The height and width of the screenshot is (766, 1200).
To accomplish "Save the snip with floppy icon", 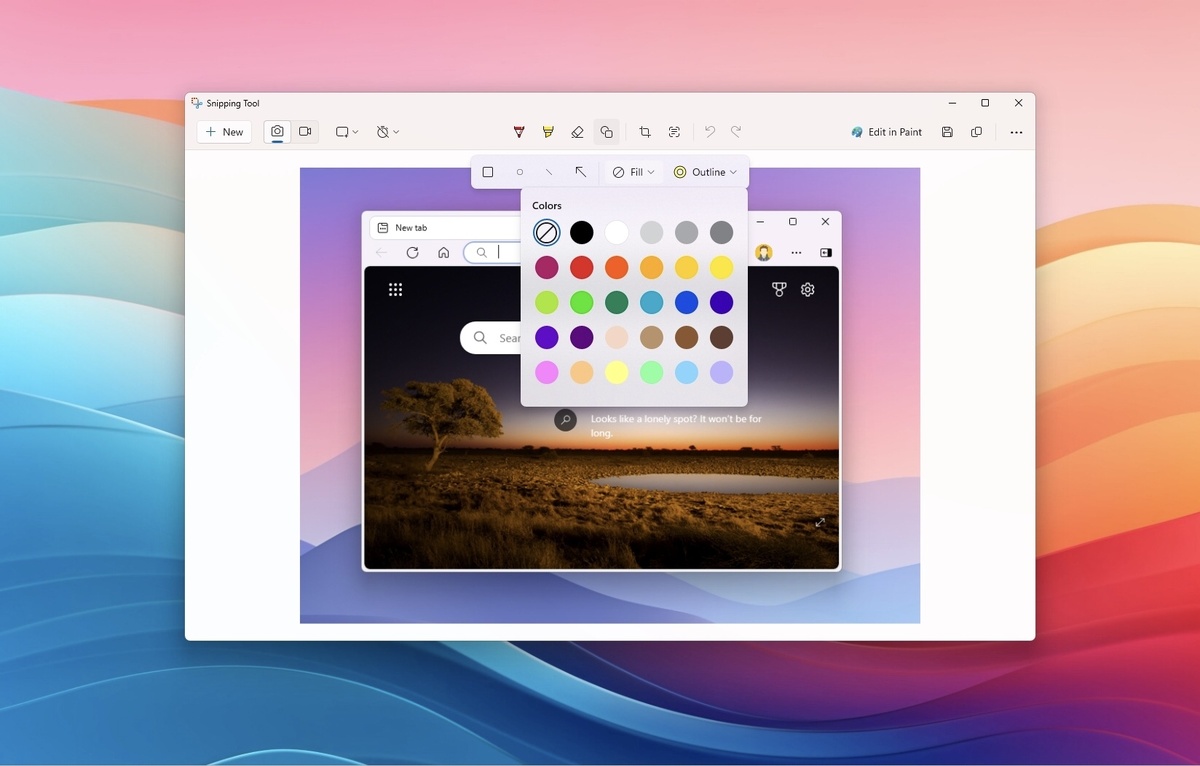I will [947, 132].
